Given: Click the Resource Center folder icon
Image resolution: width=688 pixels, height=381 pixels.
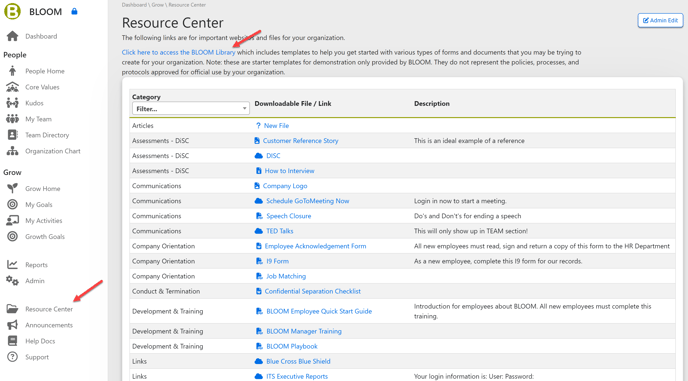Looking at the screenshot, I should (12, 309).
